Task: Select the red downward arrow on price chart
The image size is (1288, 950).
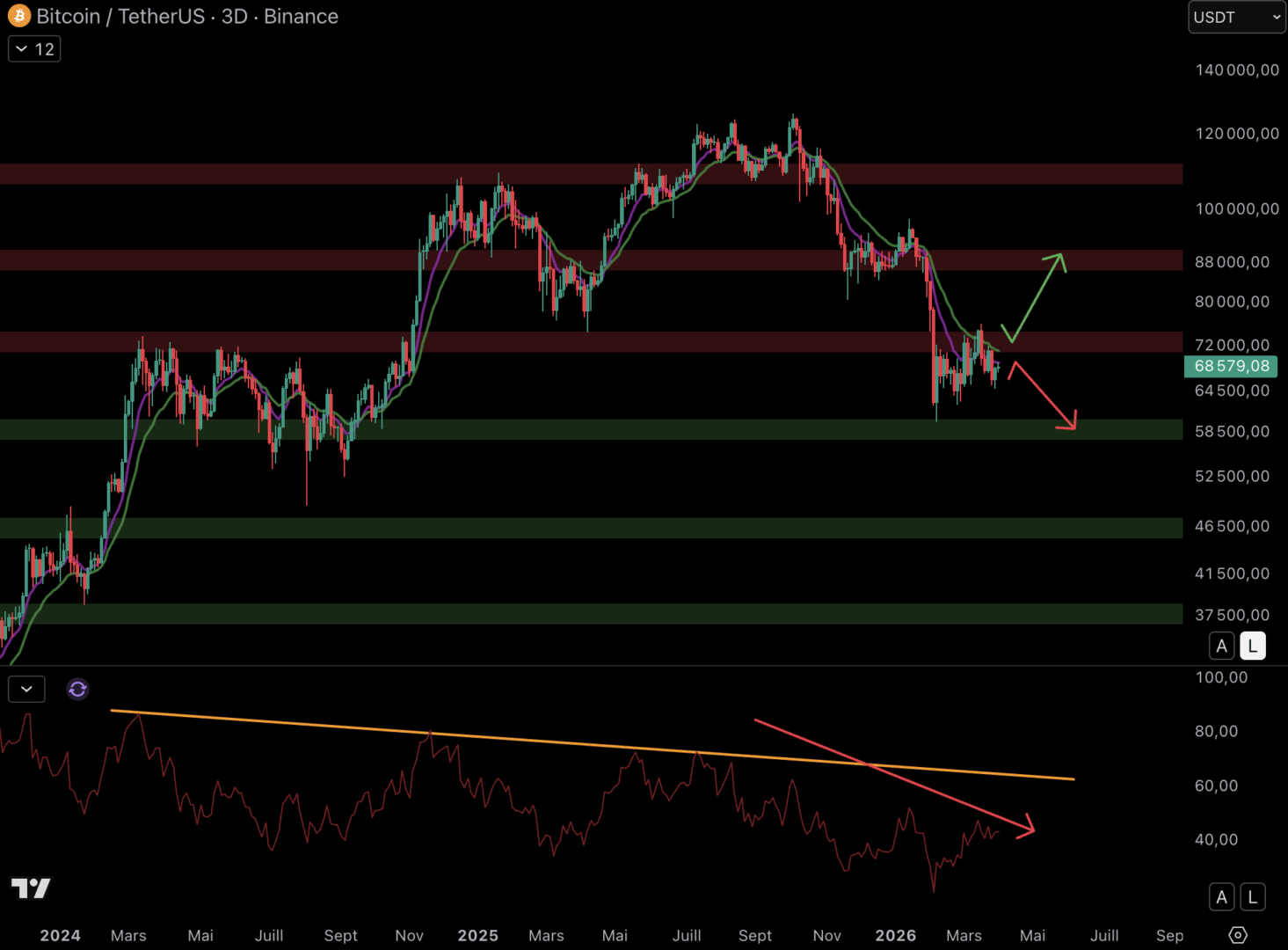Action: click(1044, 396)
